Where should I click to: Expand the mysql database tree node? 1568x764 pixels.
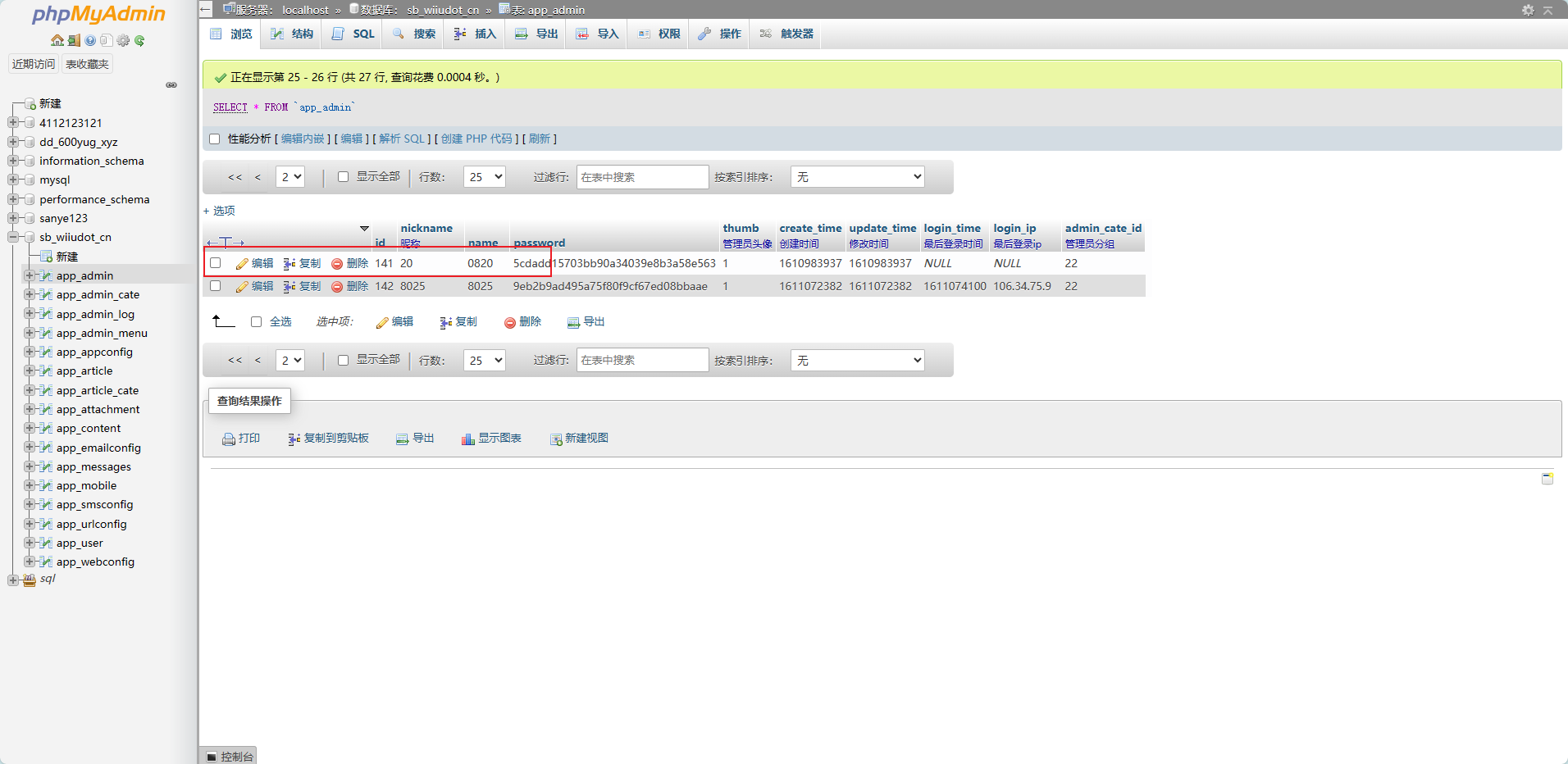coord(13,180)
